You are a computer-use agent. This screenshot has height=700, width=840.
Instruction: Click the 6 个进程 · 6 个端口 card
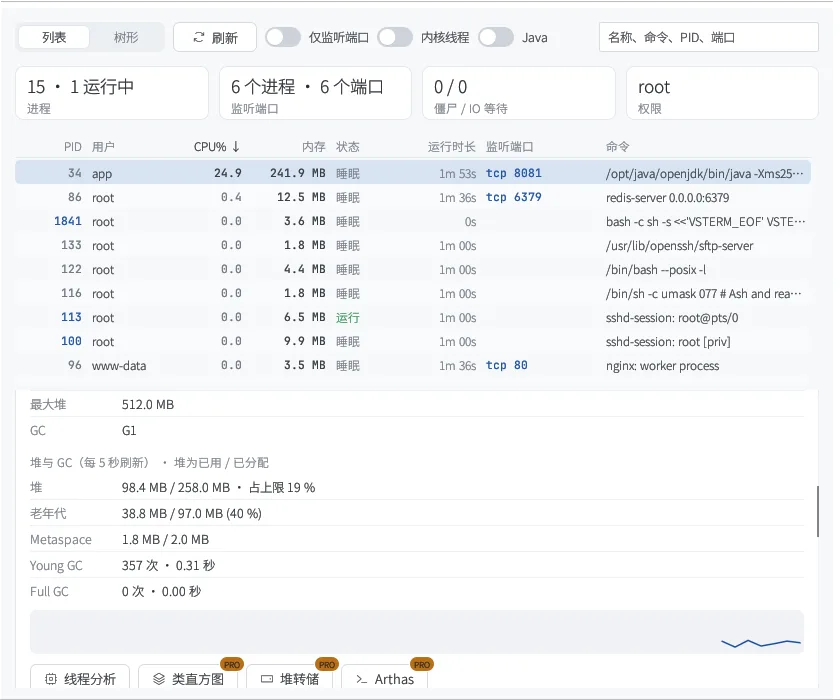tap(316, 93)
